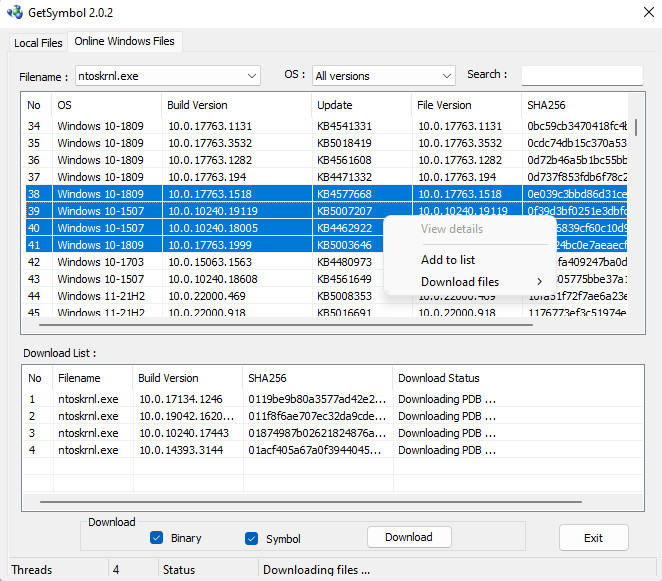The height and width of the screenshot is (581, 662).
Task: Click the GetSymbol app icon in title bar
Action: tap(15, 12)
